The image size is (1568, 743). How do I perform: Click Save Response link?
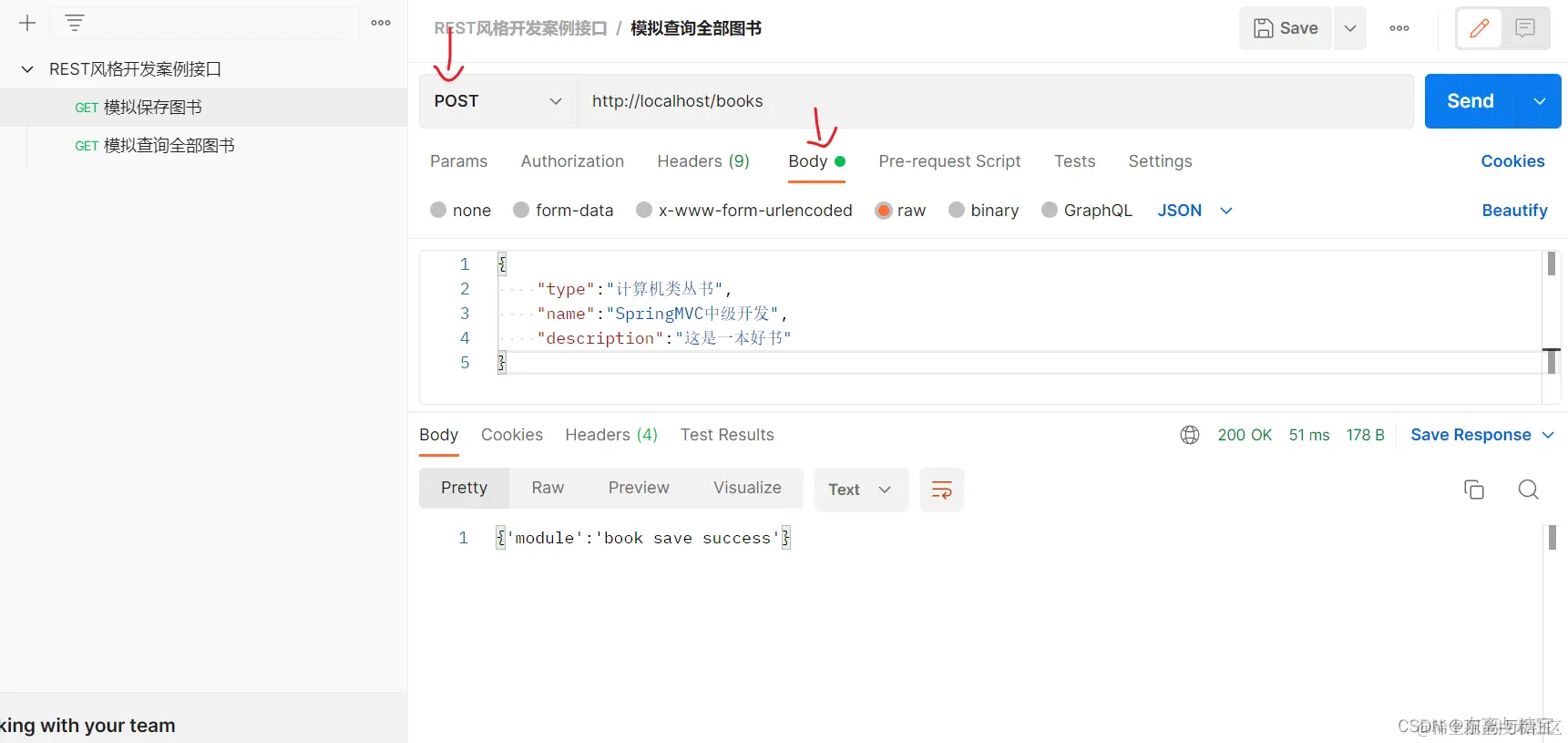click(1471, 435)
